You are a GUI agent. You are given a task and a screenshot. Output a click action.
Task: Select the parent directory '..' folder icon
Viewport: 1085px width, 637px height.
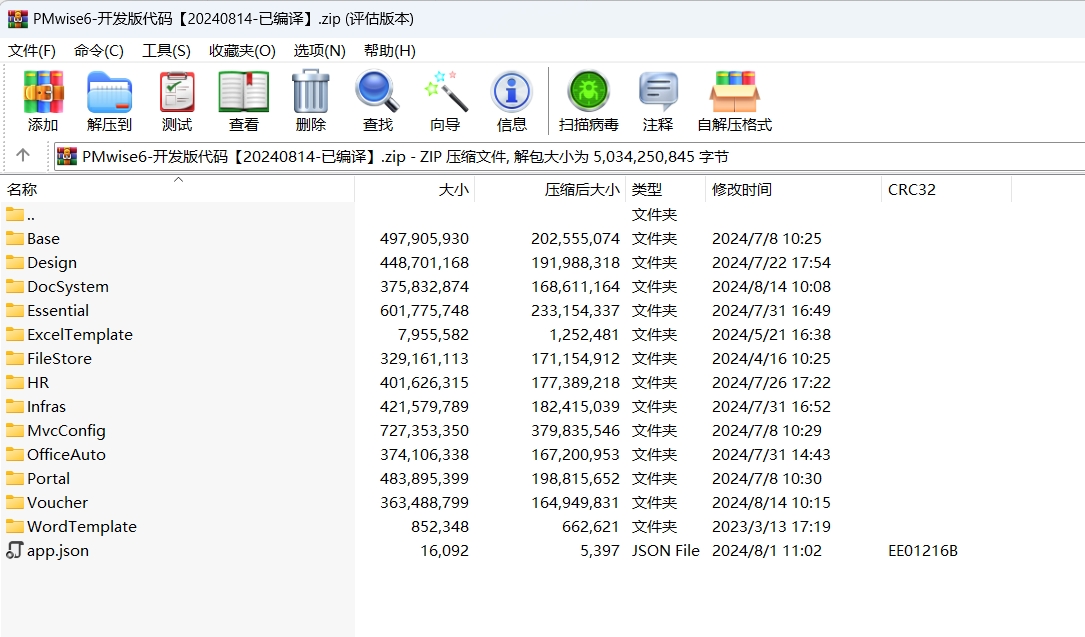15,214
